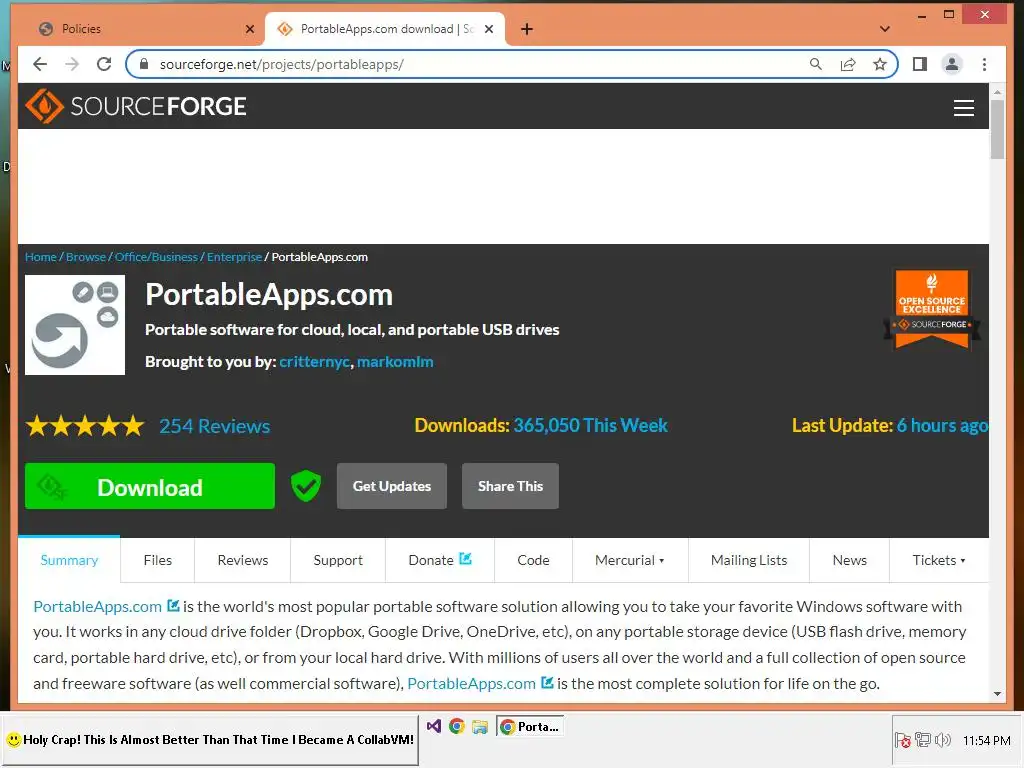Click the browser forward arrow

coord(72,64)
